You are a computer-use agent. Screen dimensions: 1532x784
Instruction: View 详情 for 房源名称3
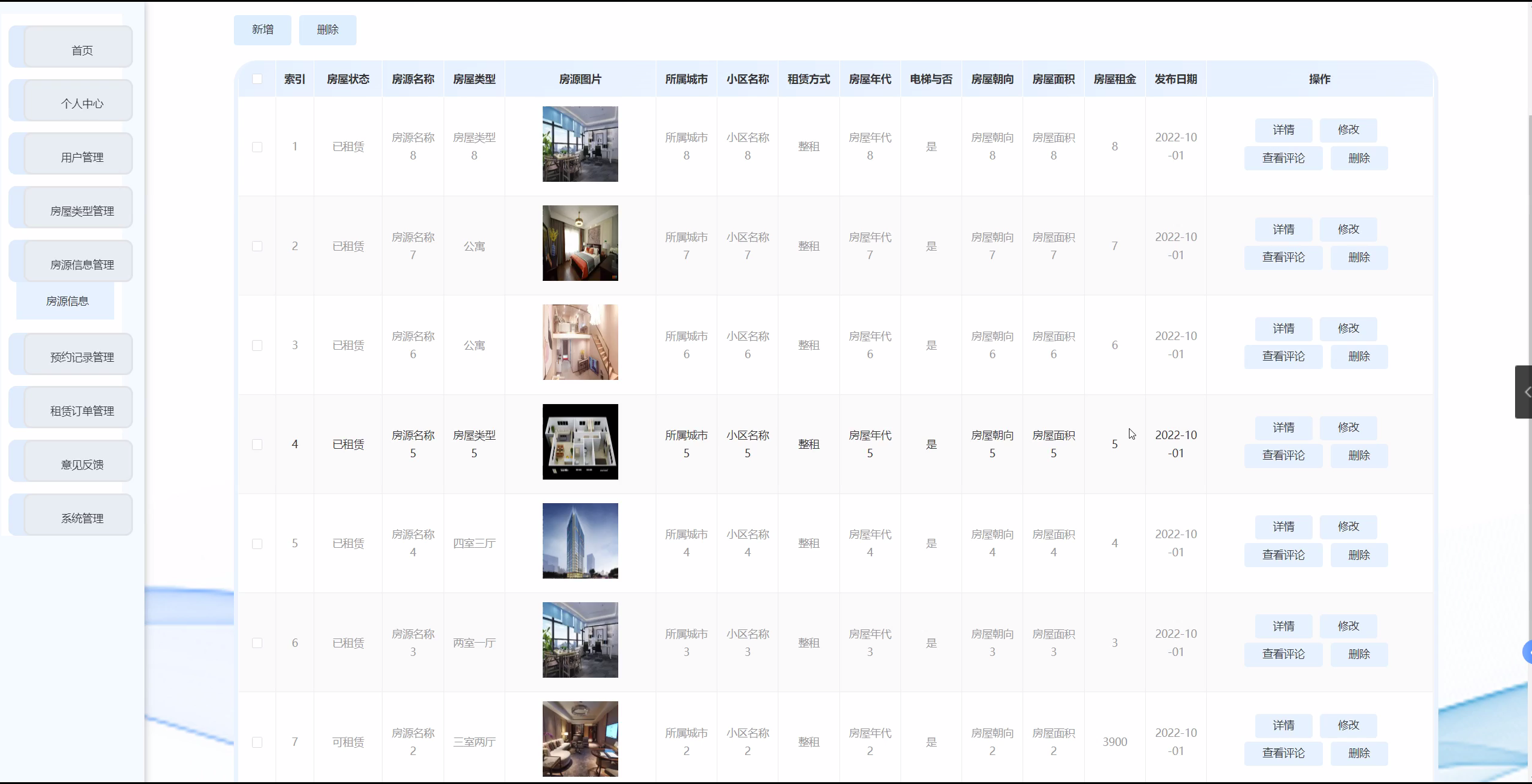point(1284,626)
